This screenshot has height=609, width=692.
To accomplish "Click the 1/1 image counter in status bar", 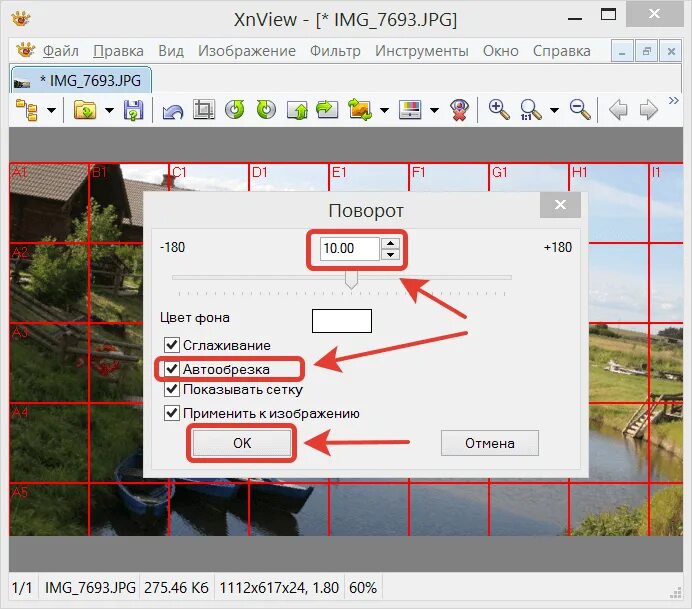I will point(22,587).
